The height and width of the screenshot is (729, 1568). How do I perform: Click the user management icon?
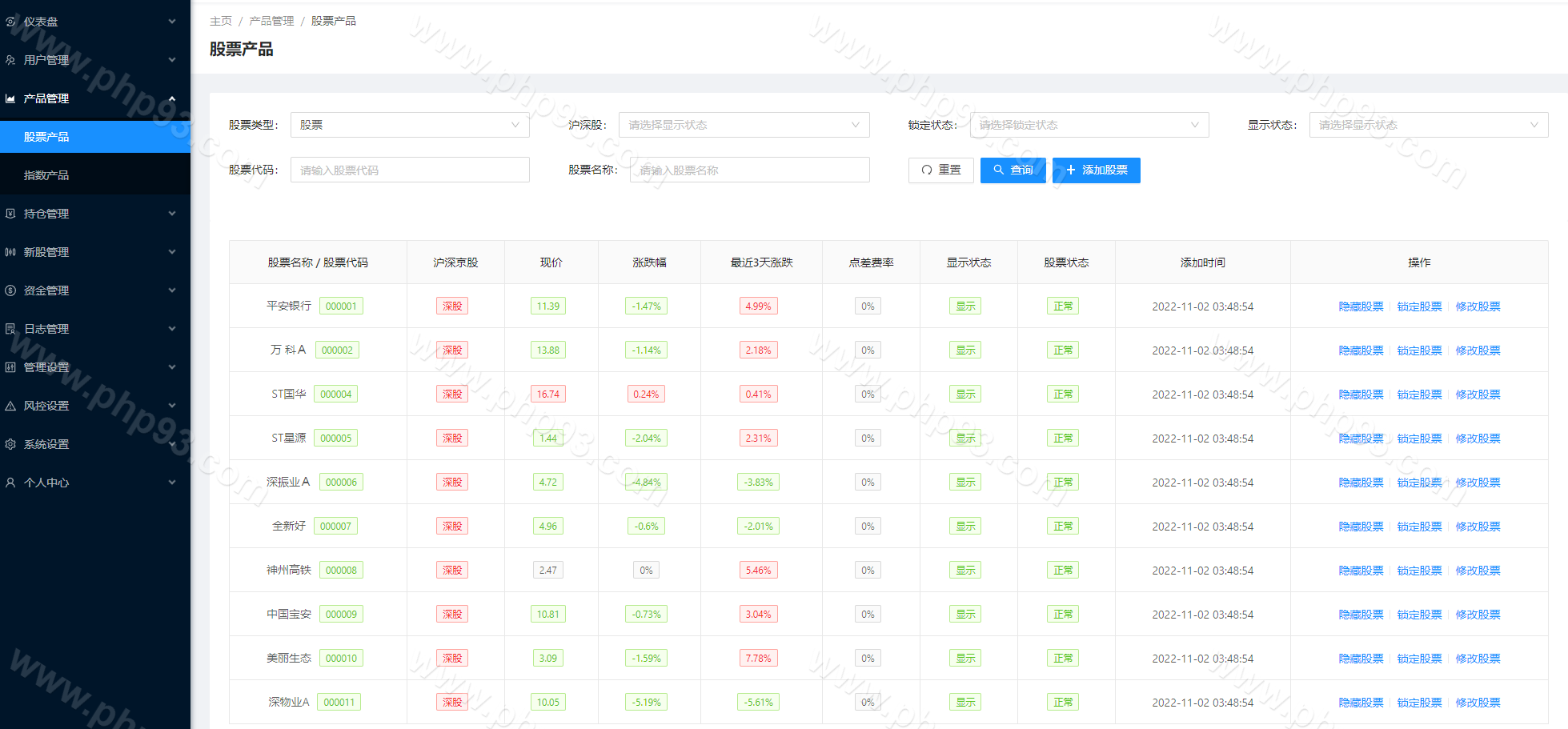10,60
